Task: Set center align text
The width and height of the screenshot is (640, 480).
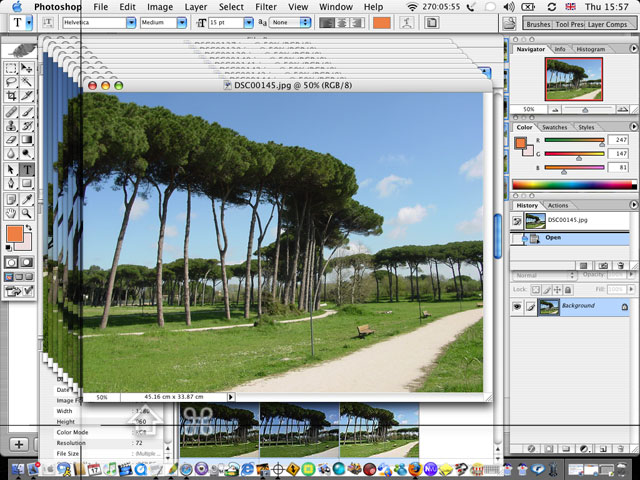Action: (x=342, y=22)
